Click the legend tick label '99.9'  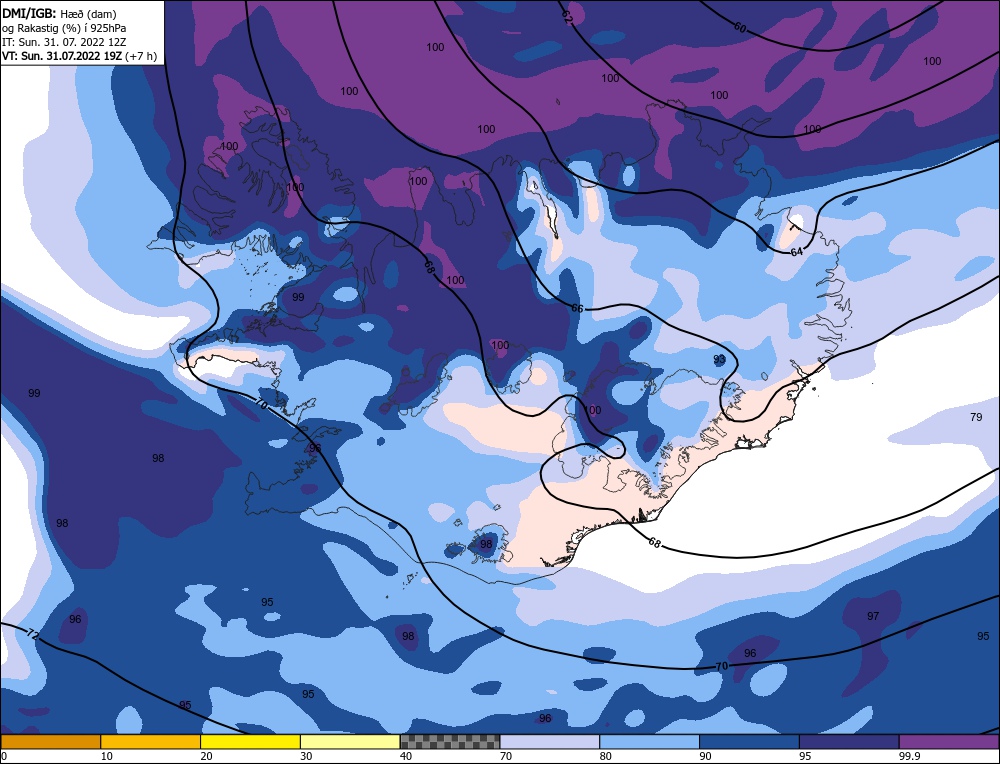pos(908,756)
